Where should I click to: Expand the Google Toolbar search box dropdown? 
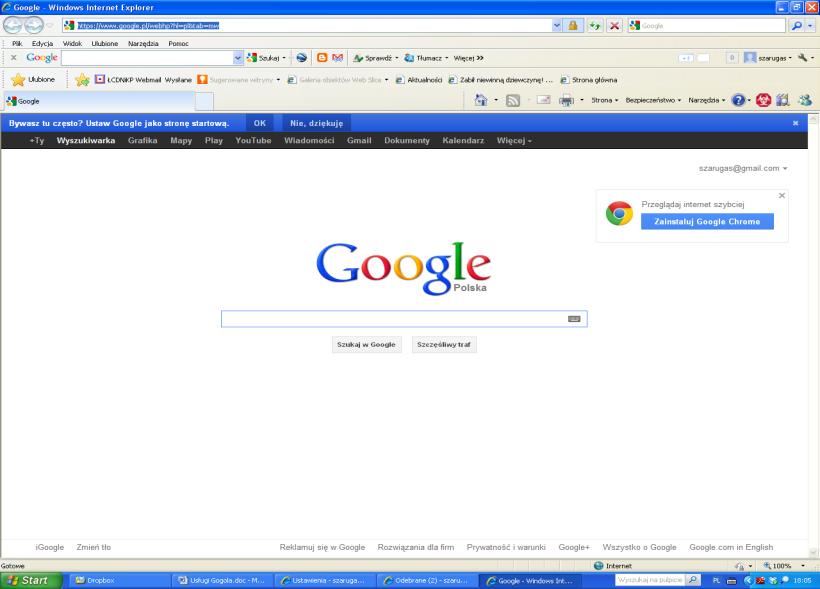238,58
